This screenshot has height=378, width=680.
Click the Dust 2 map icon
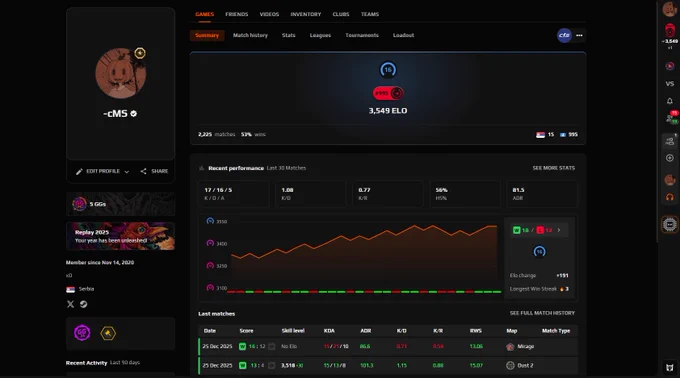pos(510,365)
